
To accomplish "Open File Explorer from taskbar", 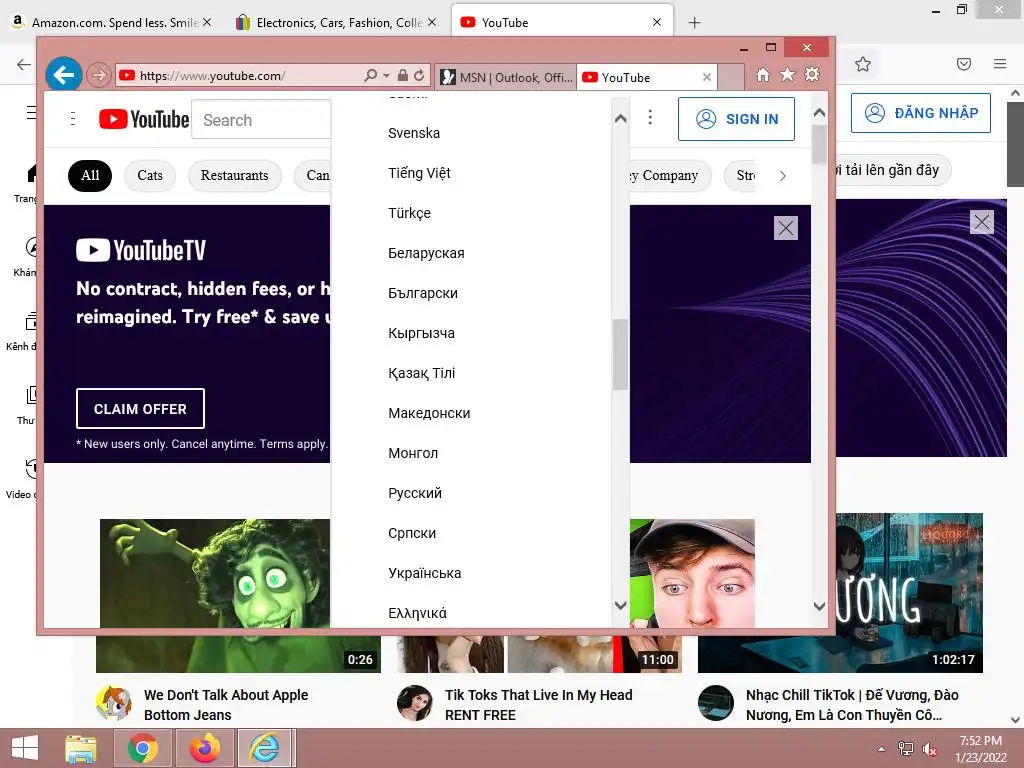I will pyautogui.click(x=81, y=748).
